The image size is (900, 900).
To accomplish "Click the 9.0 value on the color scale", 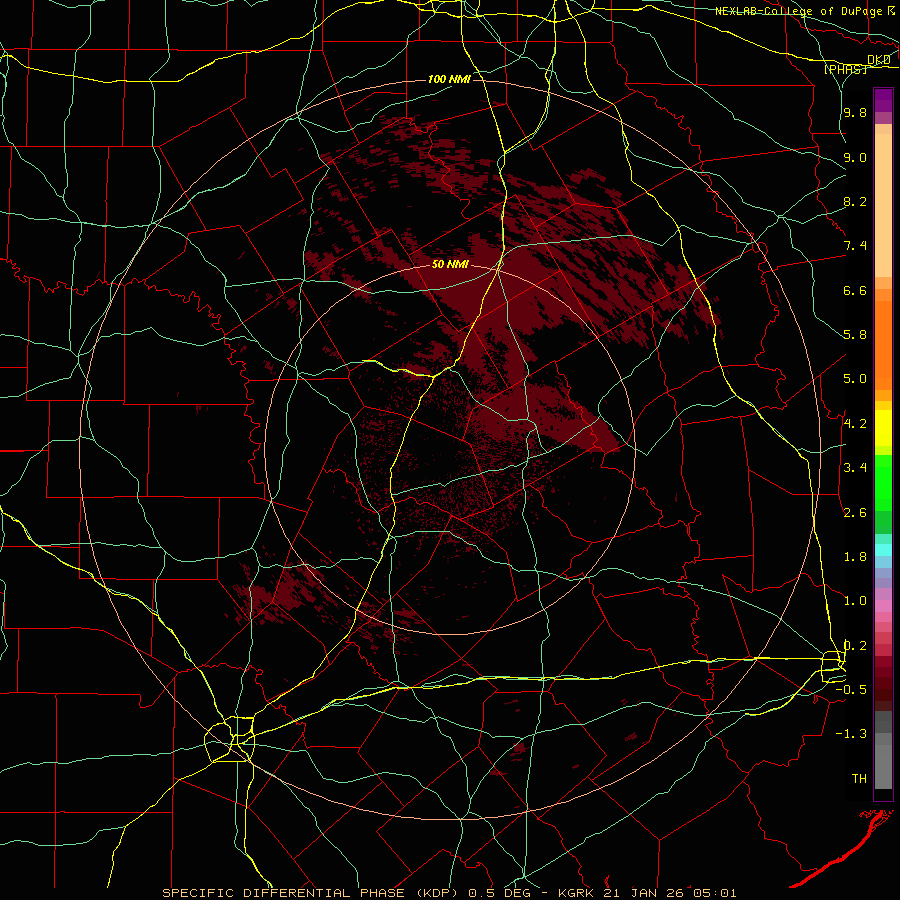I will coord(855,157).
